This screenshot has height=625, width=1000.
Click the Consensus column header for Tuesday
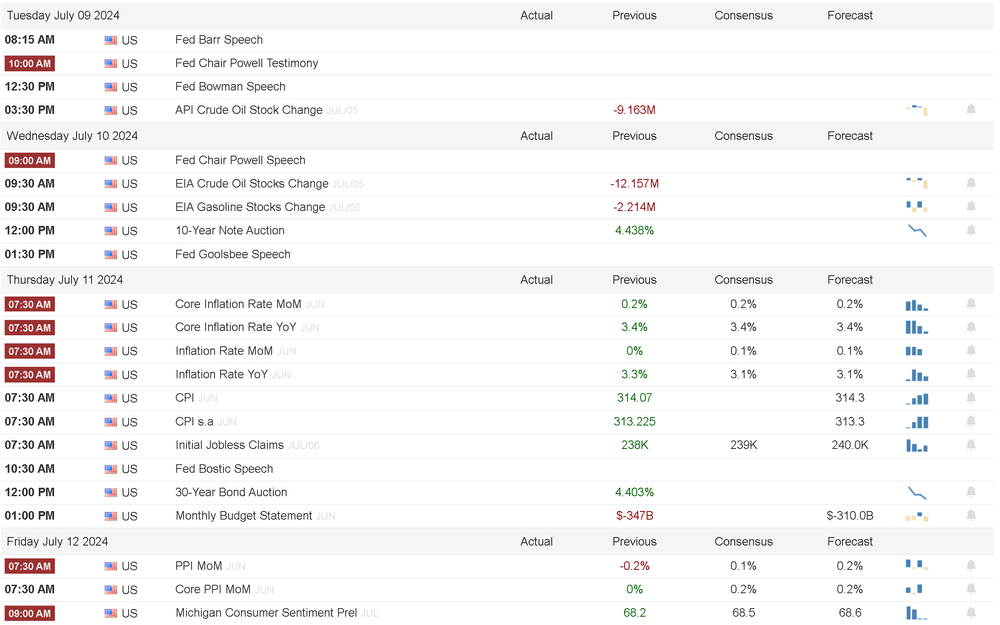[743, 15]
